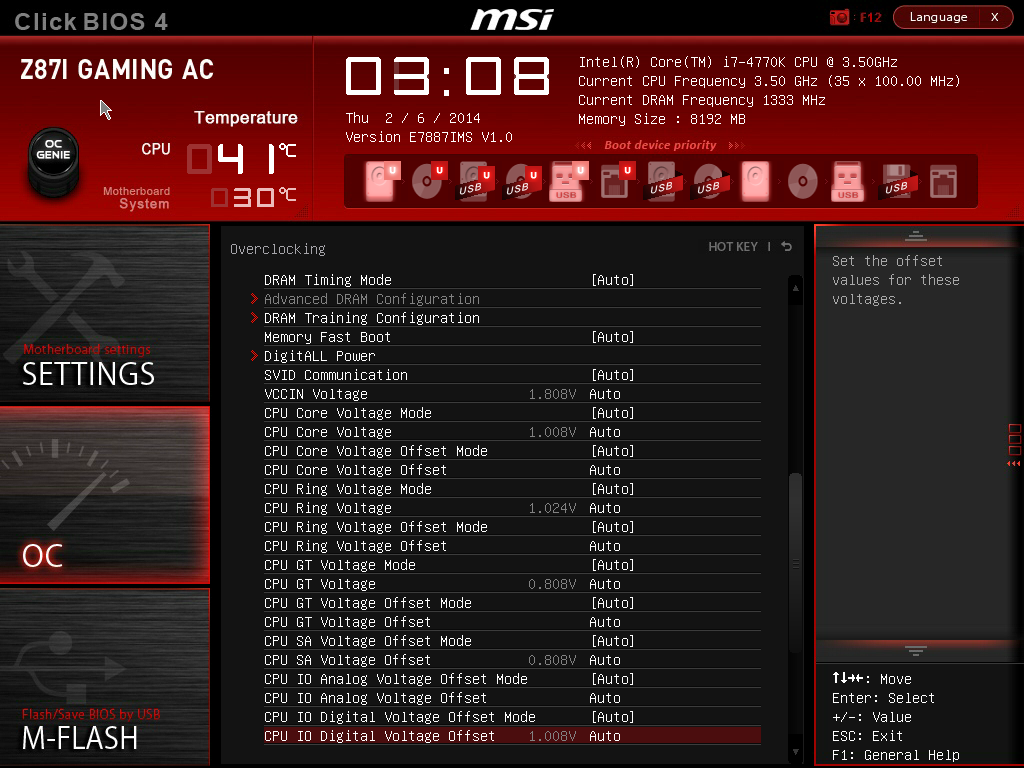The width and height of the screenshot is (1024, 768).
Task: Select the UEFI CD/DVD boot device icon
Action: pos(428,181)
